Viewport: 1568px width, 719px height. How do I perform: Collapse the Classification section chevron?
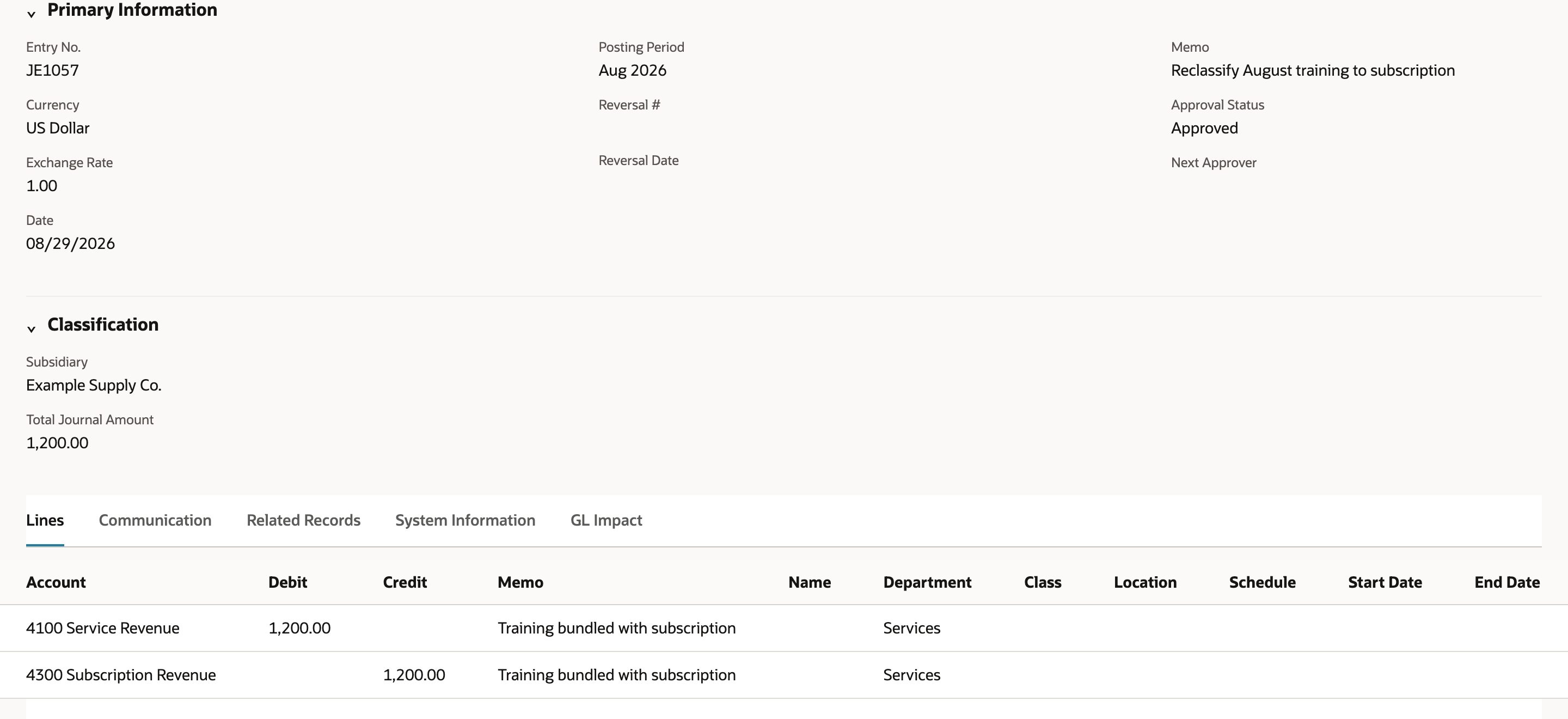coord(32,329)
